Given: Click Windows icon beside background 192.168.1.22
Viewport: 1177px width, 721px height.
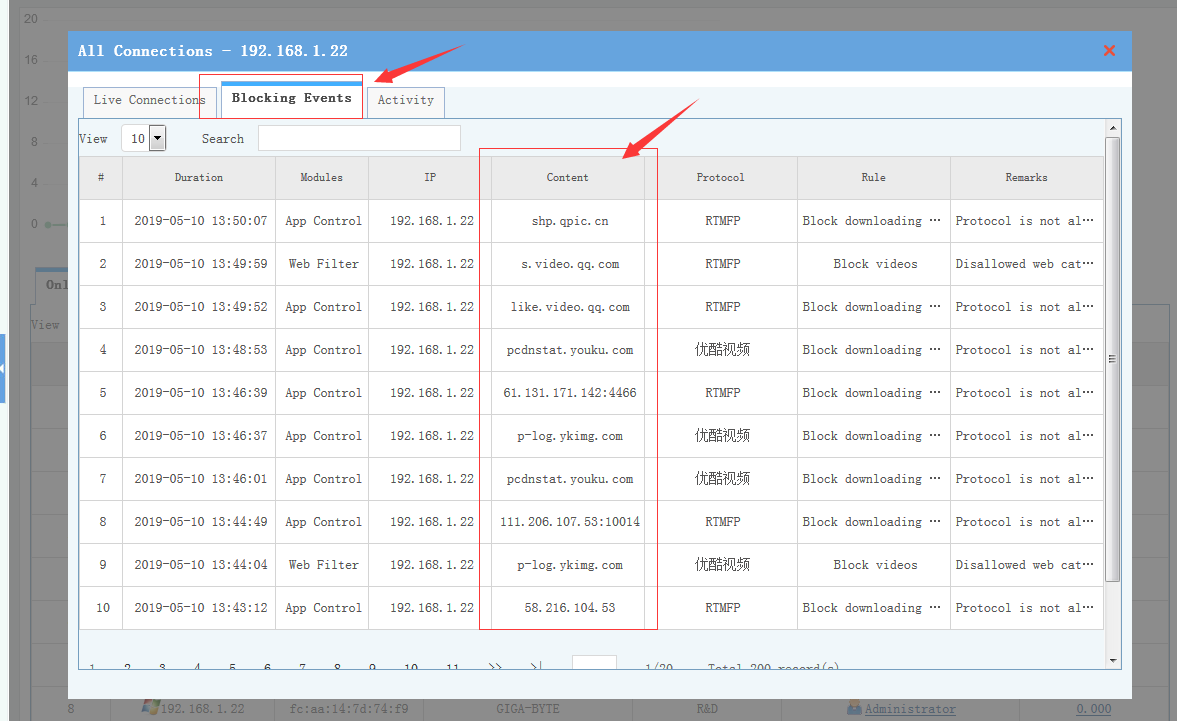Looking at the screenshot, I should [x=150, y=707].
